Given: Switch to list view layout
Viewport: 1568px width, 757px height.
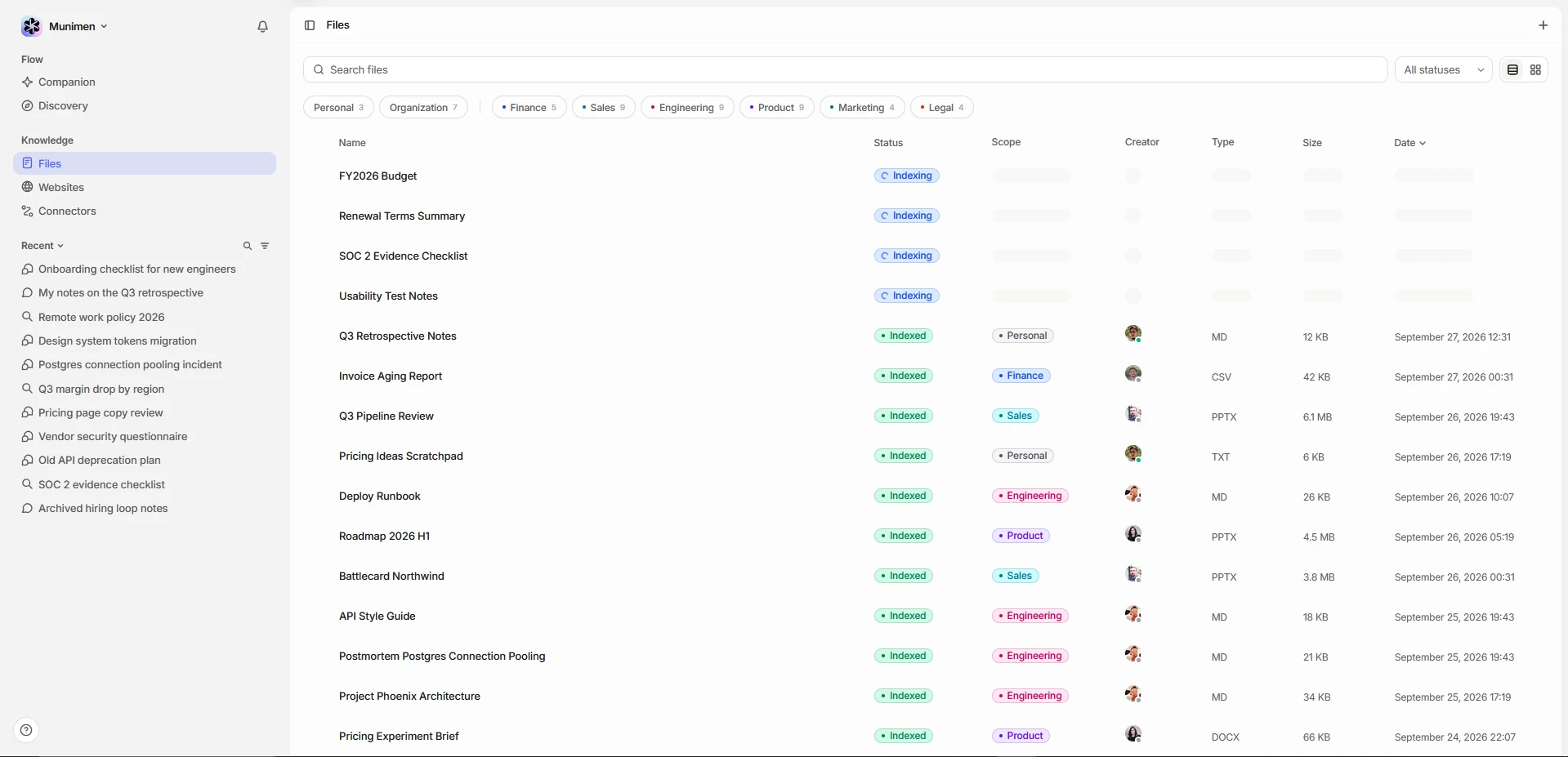Looking at the screenshot, I should (1512, 70).
